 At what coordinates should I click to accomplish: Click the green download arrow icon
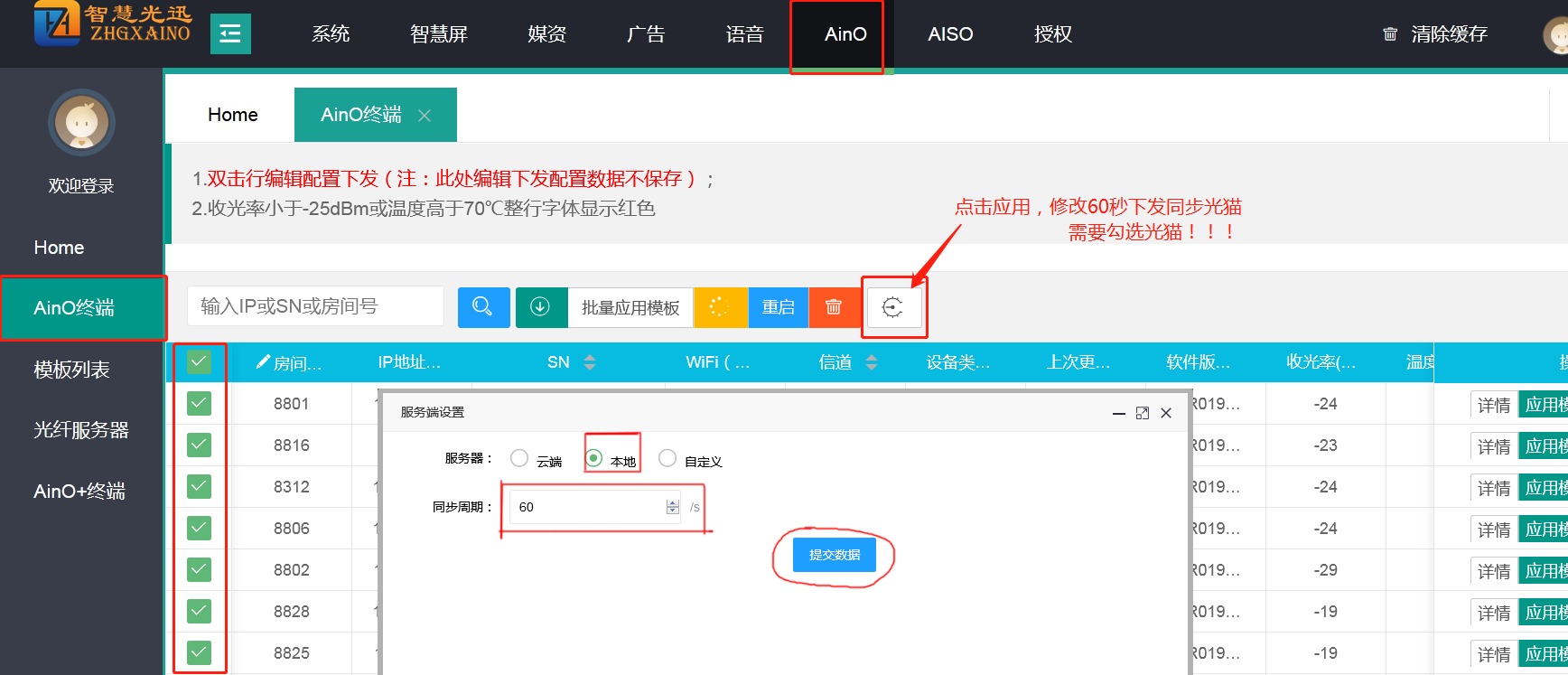click(540, 307)
